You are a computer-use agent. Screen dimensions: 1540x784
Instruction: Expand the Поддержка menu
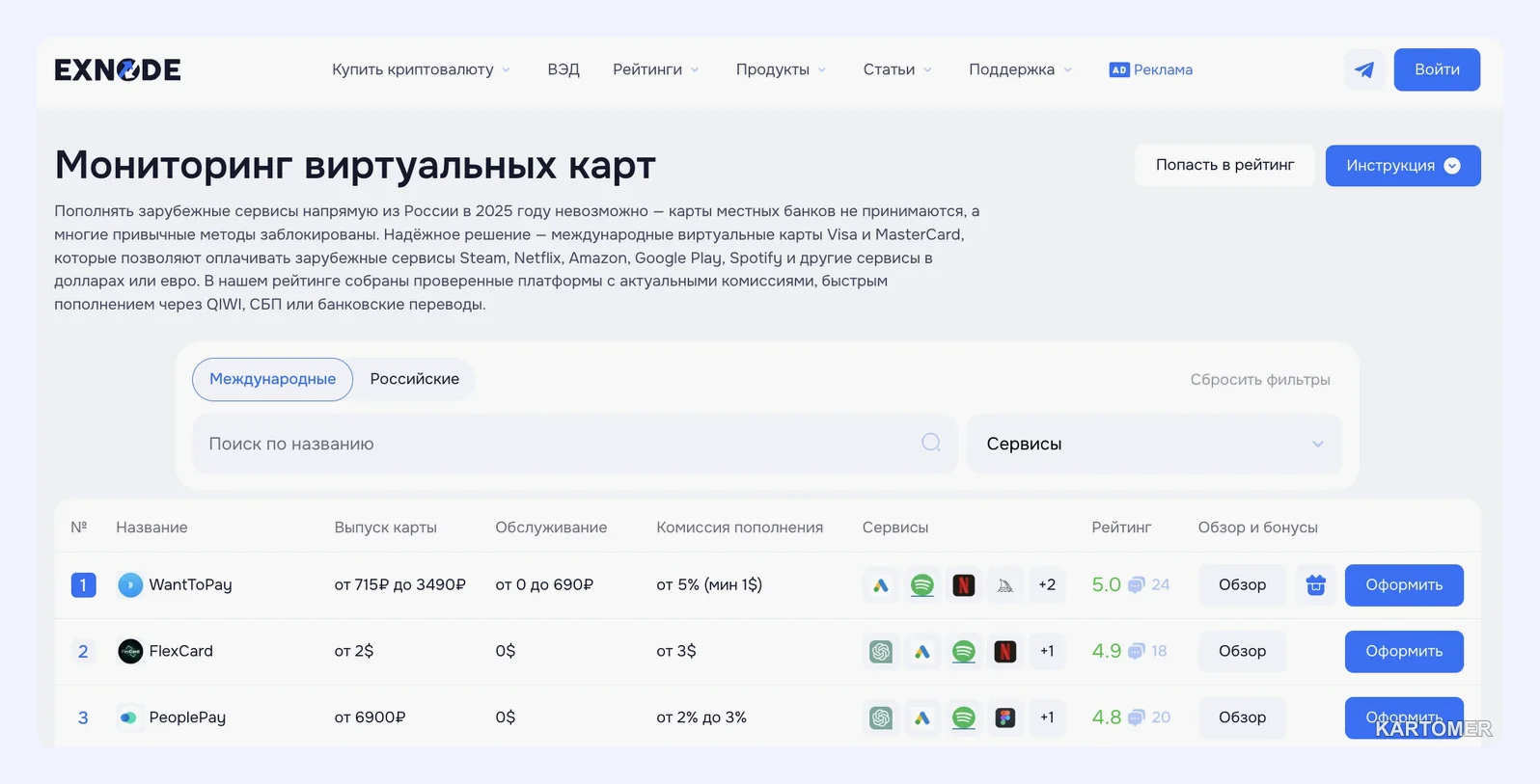click(1020, 69)
